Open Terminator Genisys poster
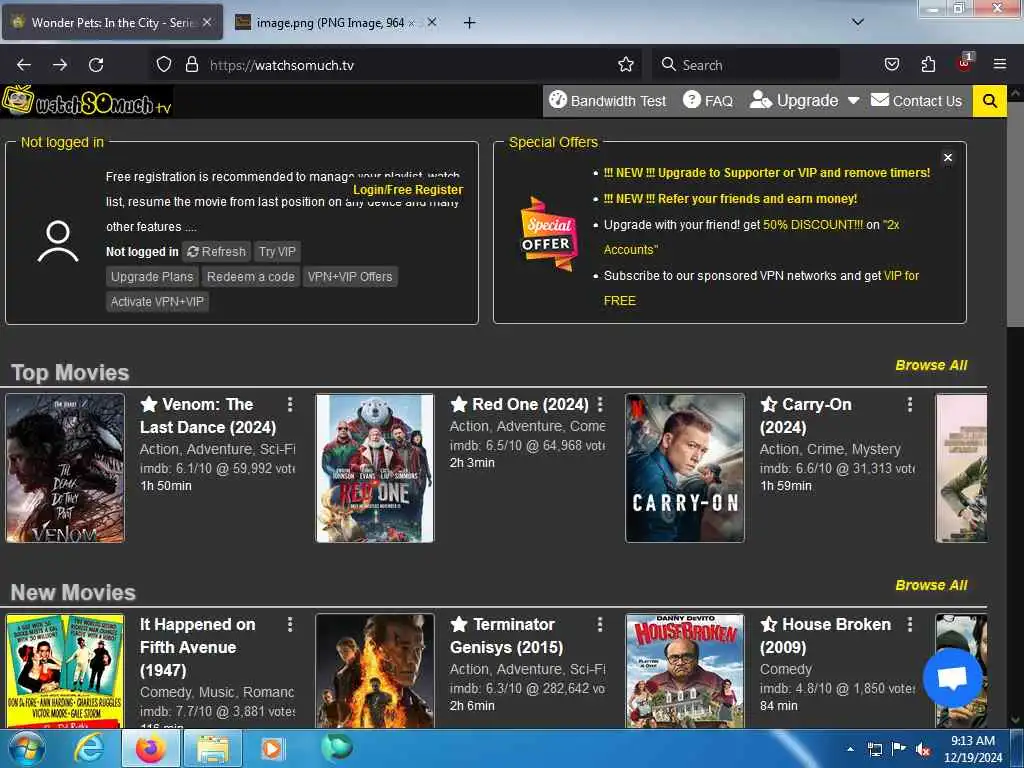1024x768 pixels. coord(375,671)
